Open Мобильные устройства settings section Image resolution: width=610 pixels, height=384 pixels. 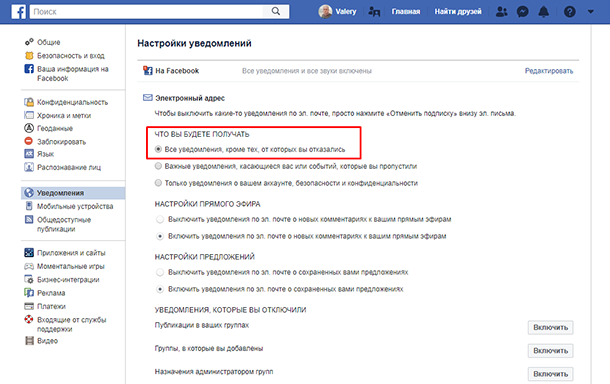pyautogui.click(x=75, y=206)
